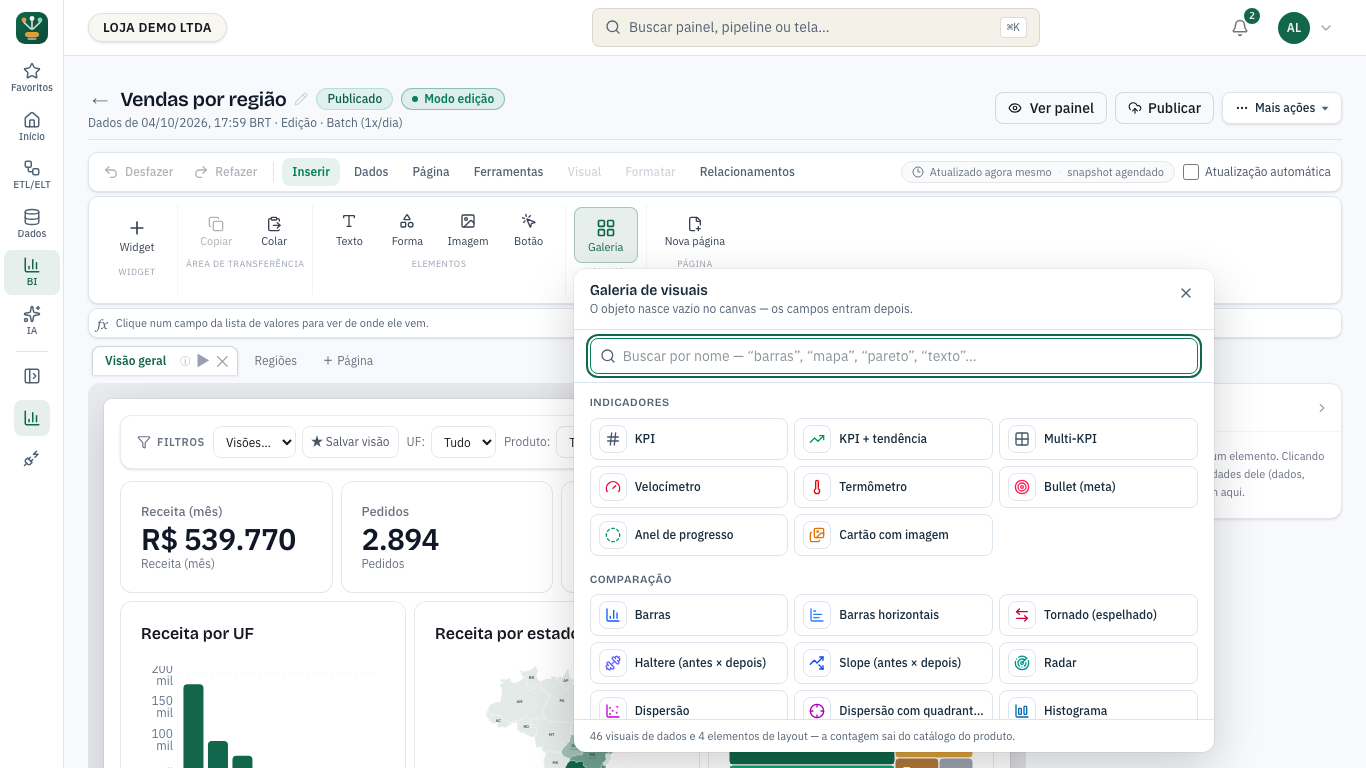1366x768 pixels.
Task: Open Favoritos in the left sidebar
Action: tap(32, 78)
